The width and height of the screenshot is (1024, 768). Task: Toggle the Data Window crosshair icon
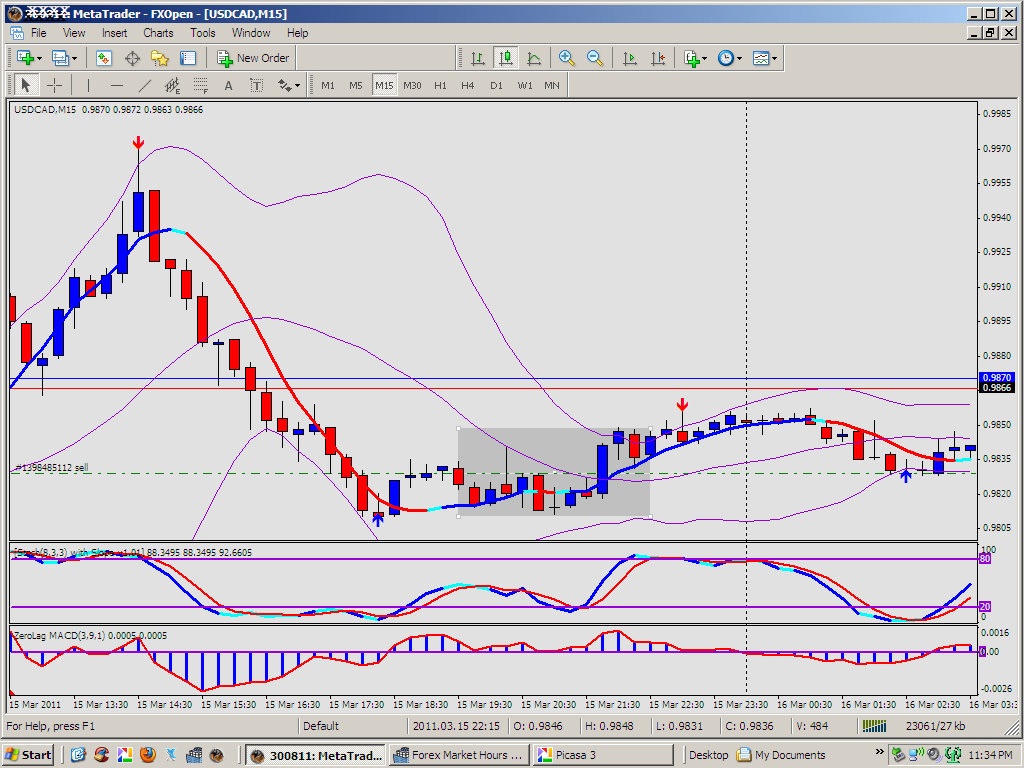coord(133,58)
